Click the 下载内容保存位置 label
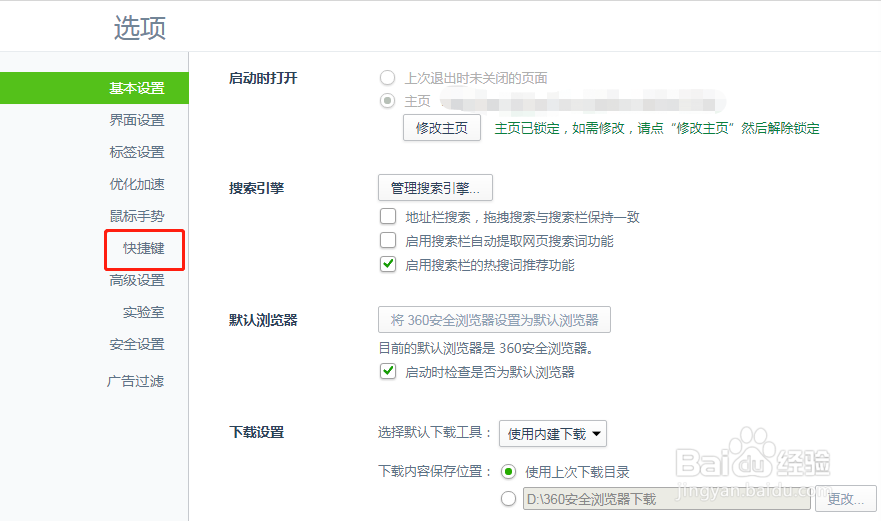 click(435, 472)
